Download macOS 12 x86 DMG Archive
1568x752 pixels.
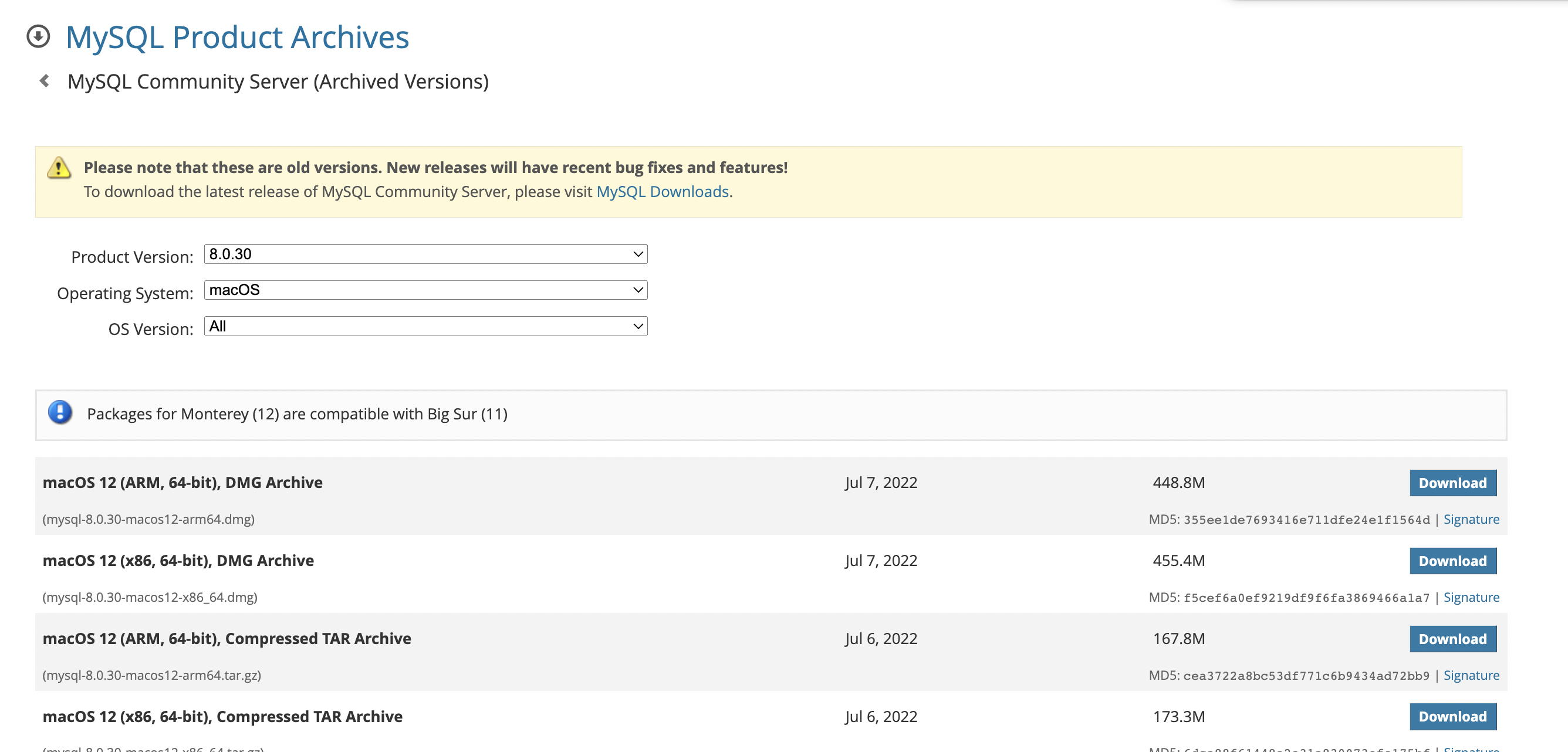(x=1453, y=561)
